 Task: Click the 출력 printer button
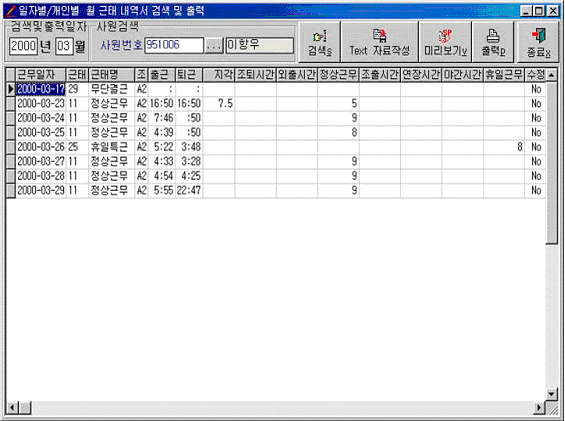pos(493,42)
